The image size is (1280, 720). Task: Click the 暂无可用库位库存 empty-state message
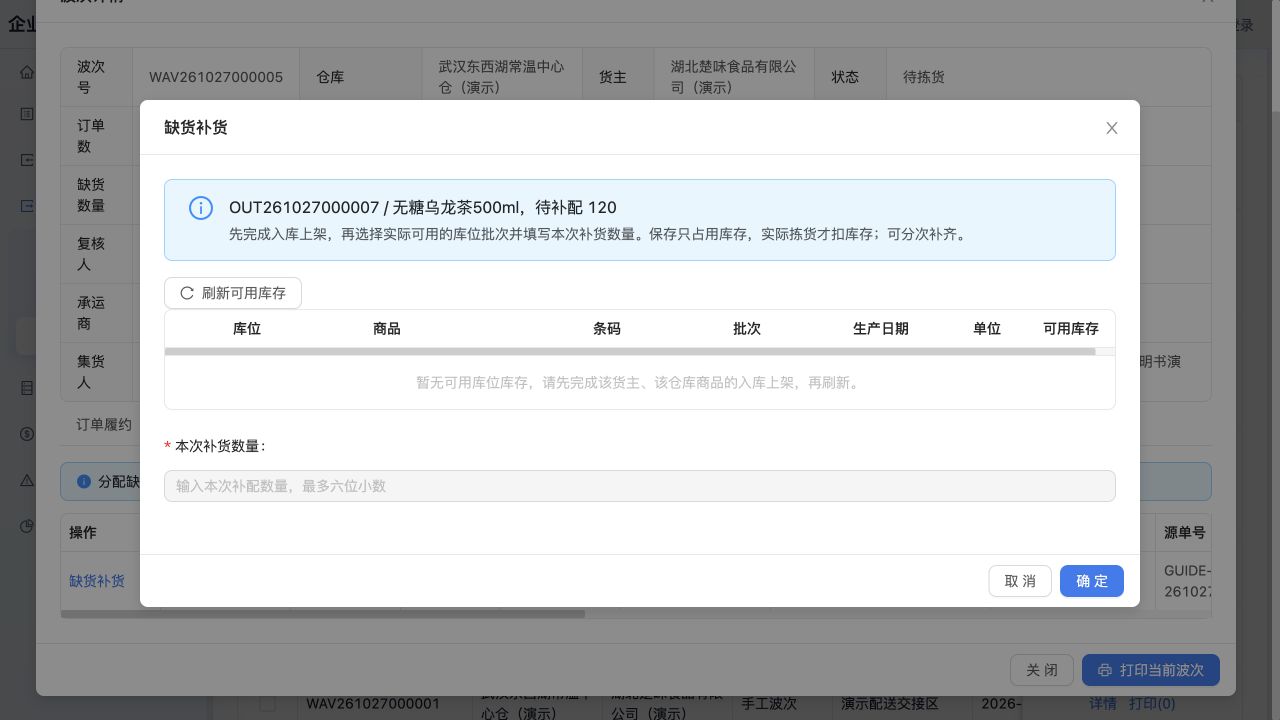click(x=640, y=383)
